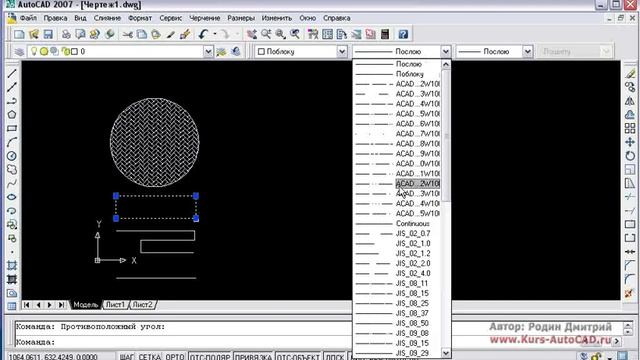Switch to the Лист1 layout tab
This screenshot has height=360, width=640.
(x=115, y=305)
